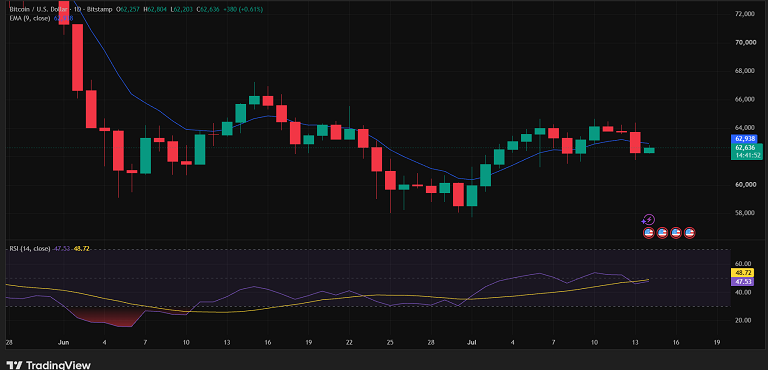Select the EMA (9, close) indicator legend

pos(31,18)
